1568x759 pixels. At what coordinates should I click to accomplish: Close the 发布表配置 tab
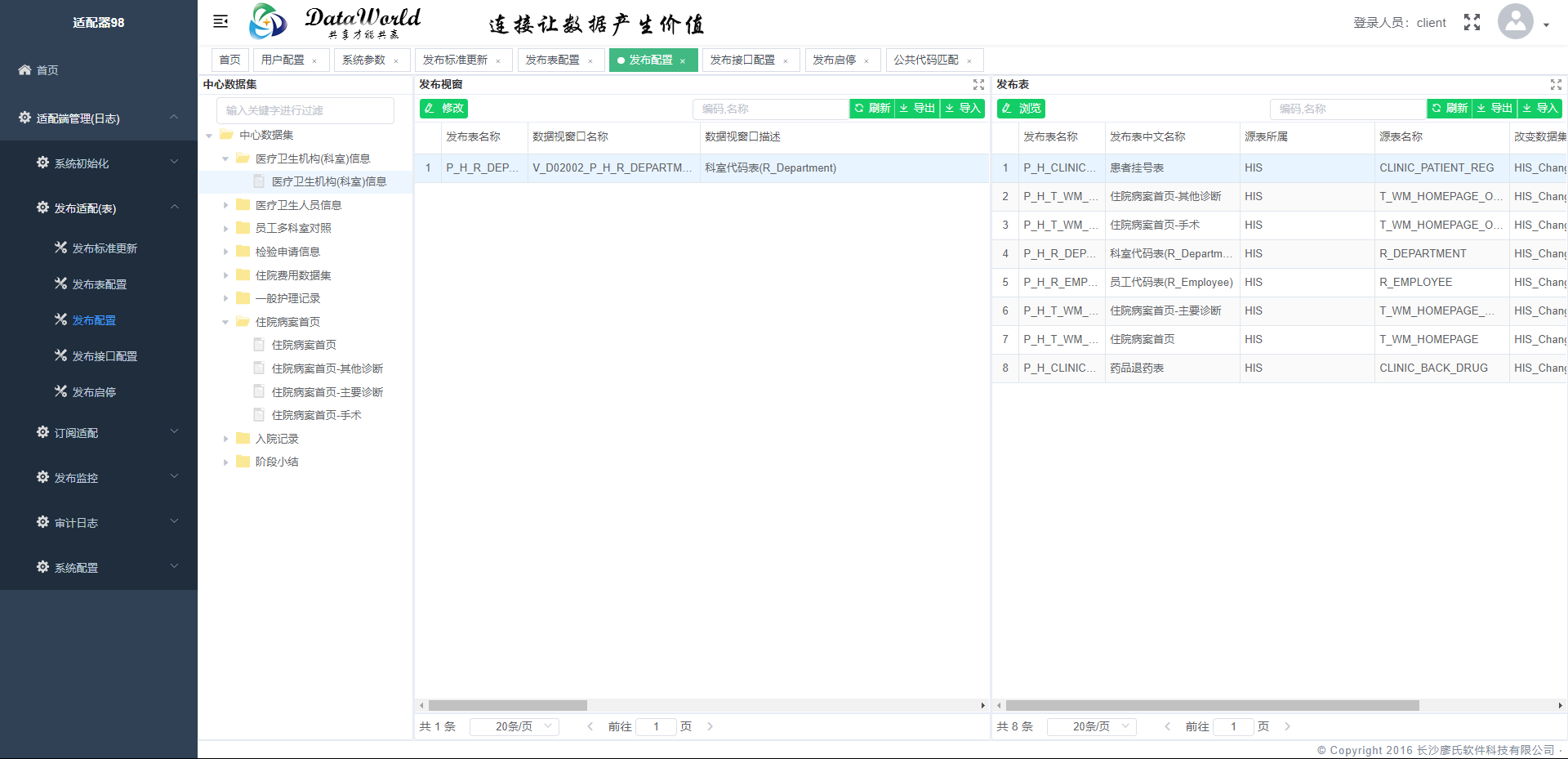click(x=590, y=61)
